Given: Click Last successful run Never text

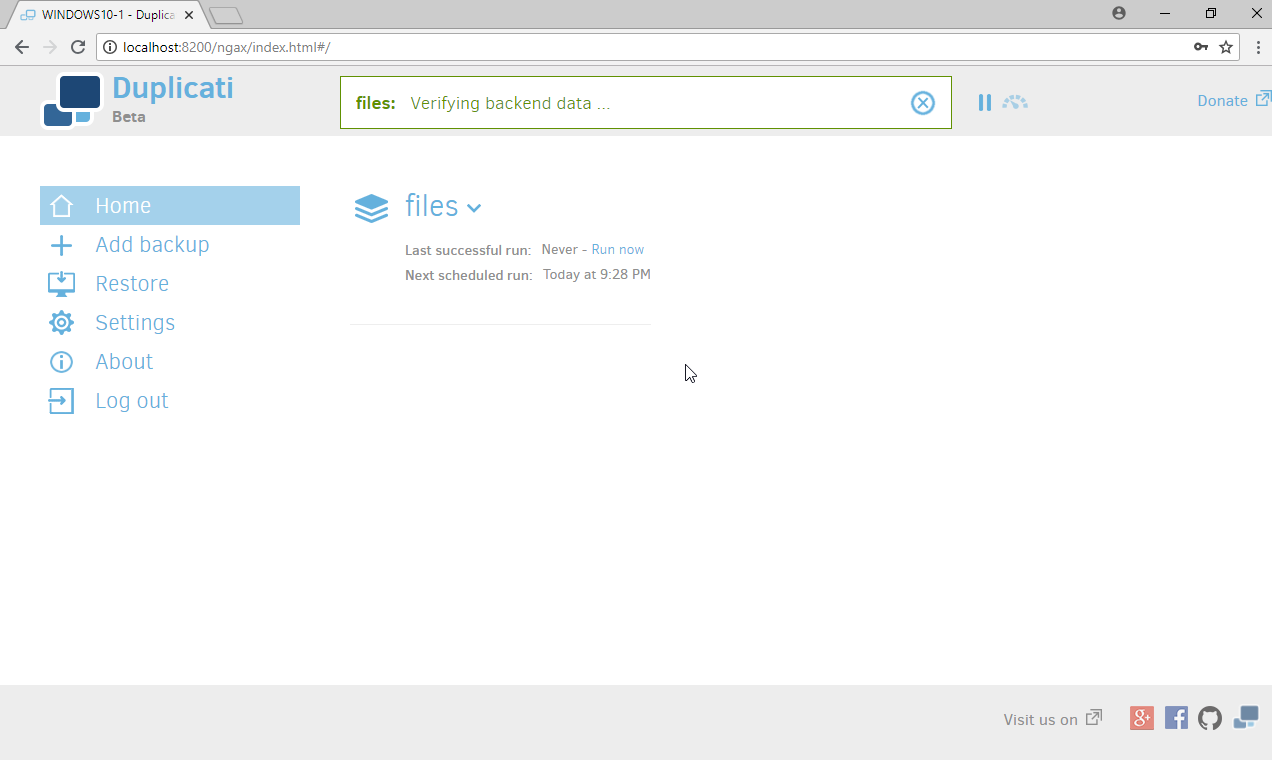Looking at the screenshot, I should (x=560, y=249).
